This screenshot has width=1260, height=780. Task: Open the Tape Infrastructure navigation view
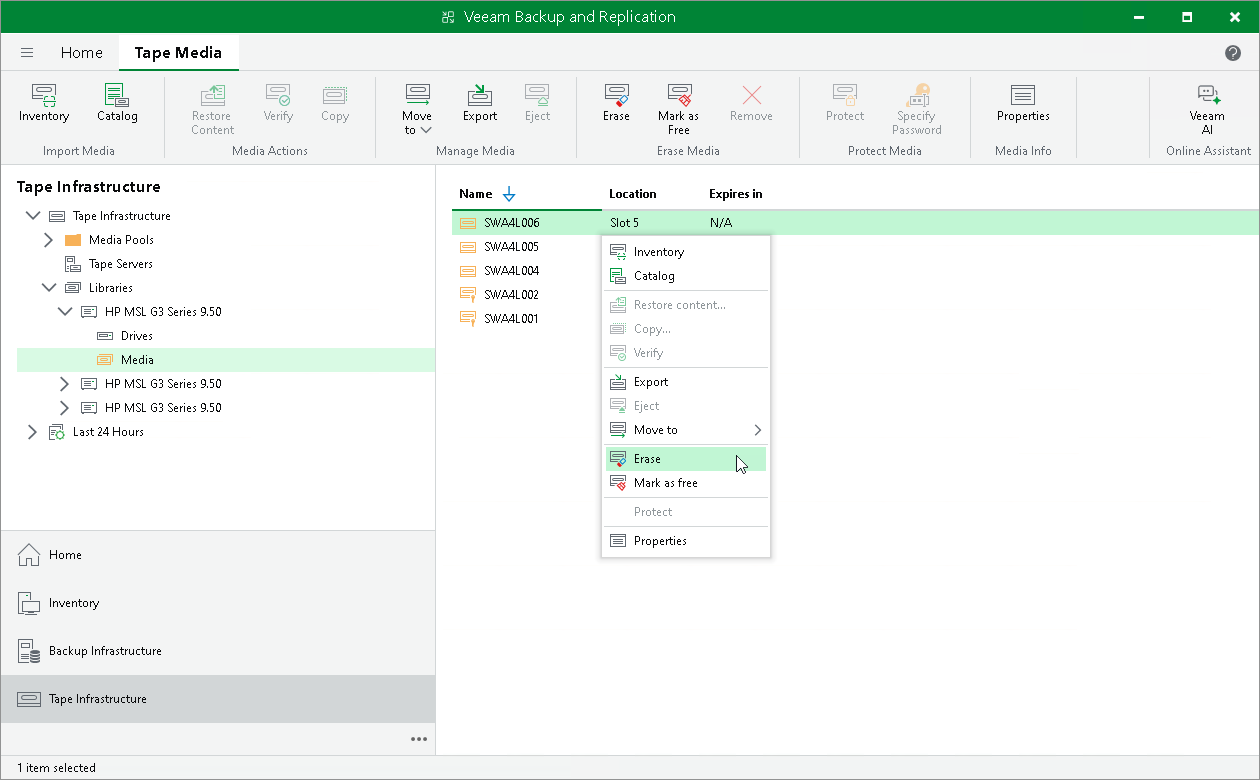pyautogui.click(x=218, y=699)
